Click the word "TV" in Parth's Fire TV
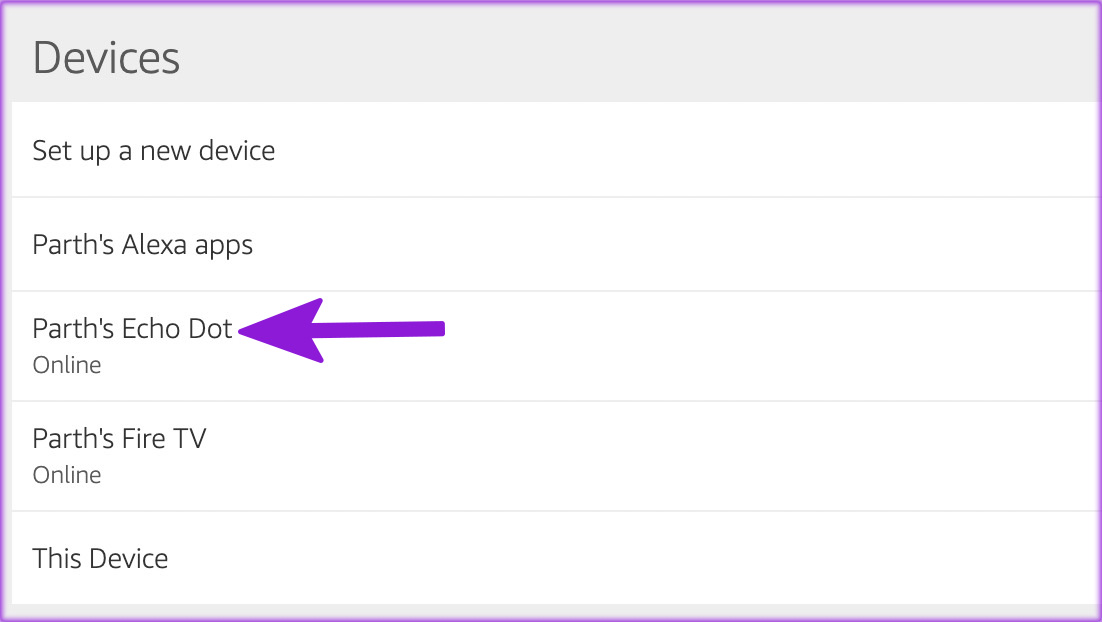The image size is (1102, 622). tap(189, 438)
